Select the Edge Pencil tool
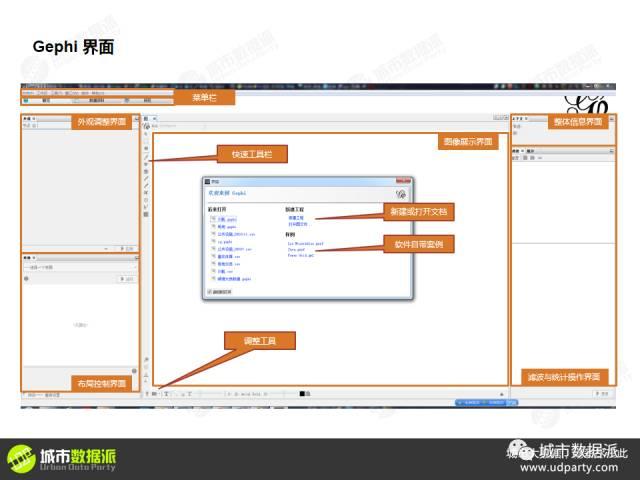This screenshot has height=480, width=640. (x=146, y=185)
